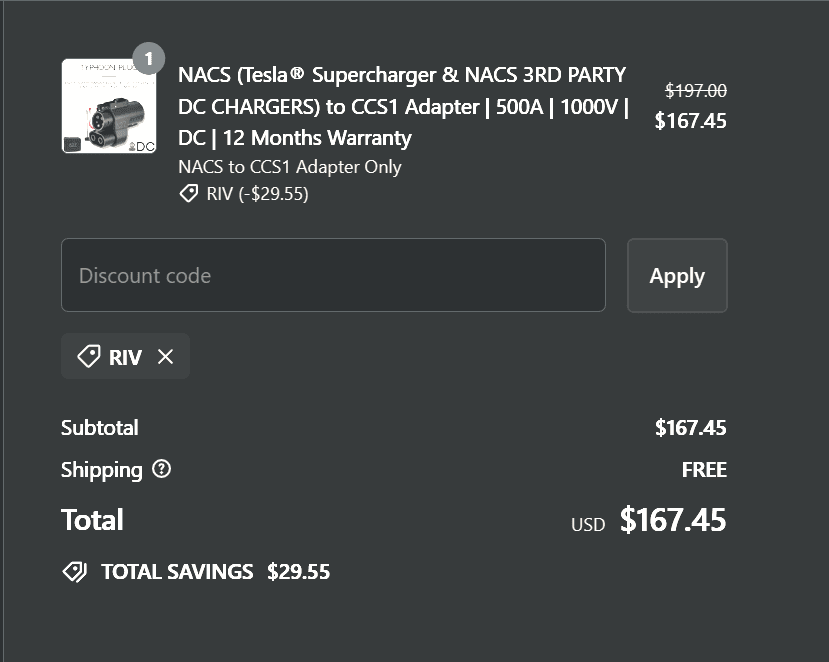Click the Subtotal label
Viewport: 829px width, 662px height.
click(100, 428)
